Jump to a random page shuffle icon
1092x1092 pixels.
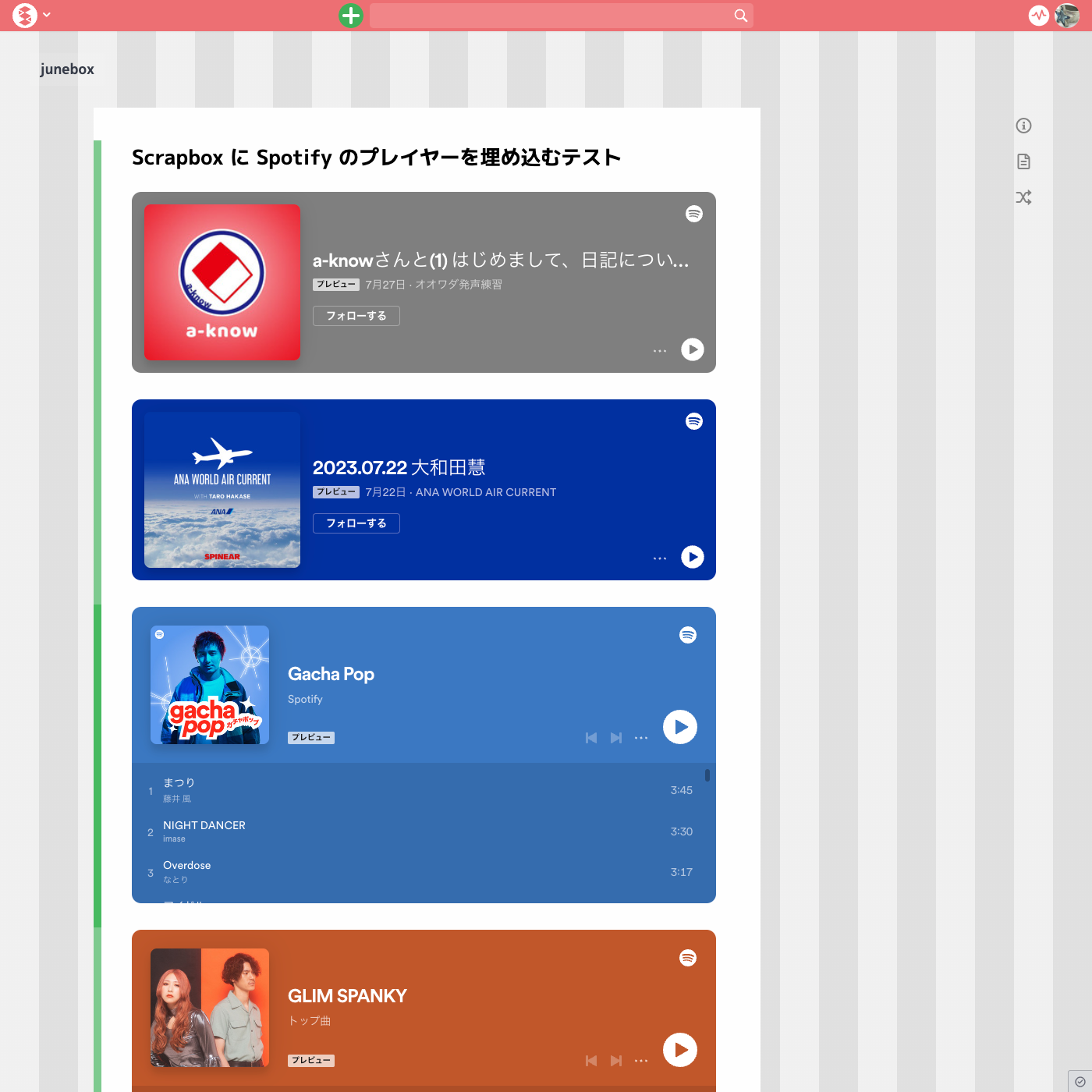1024,197
